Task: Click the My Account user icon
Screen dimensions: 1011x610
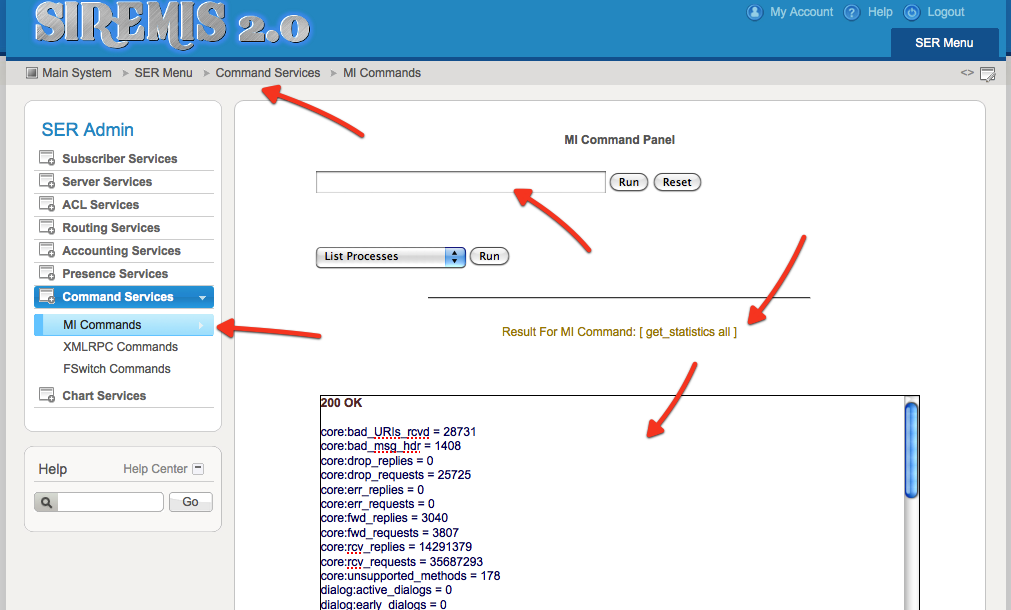Action: coord(755,13)
